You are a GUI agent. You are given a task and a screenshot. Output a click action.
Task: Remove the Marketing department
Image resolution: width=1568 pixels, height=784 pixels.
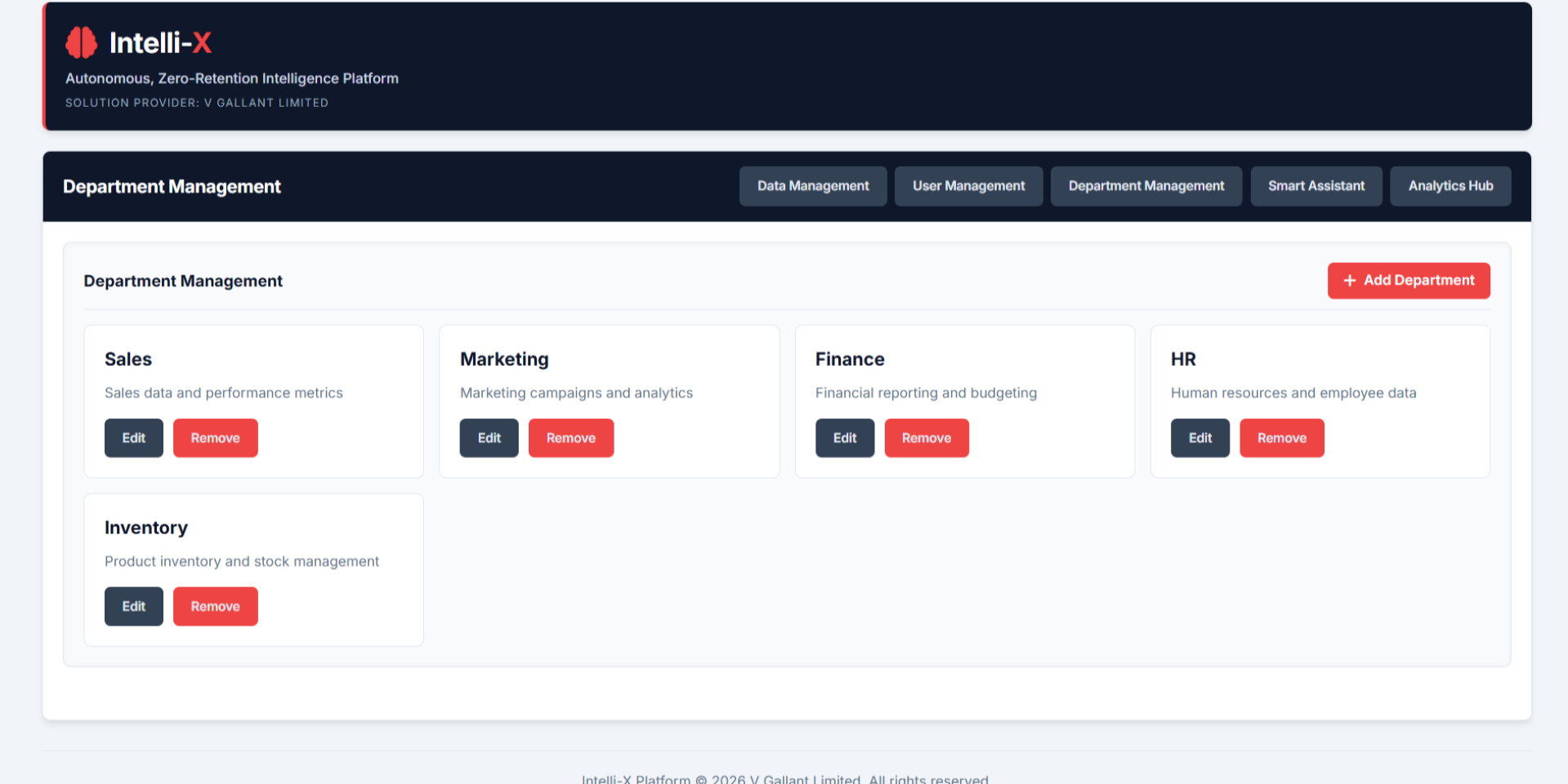(x=570, y=439)
